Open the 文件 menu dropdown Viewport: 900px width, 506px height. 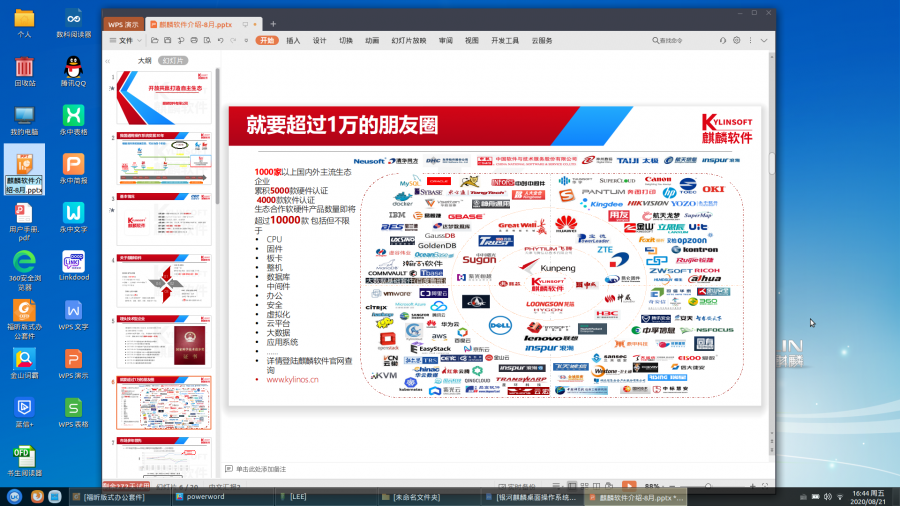125,41
